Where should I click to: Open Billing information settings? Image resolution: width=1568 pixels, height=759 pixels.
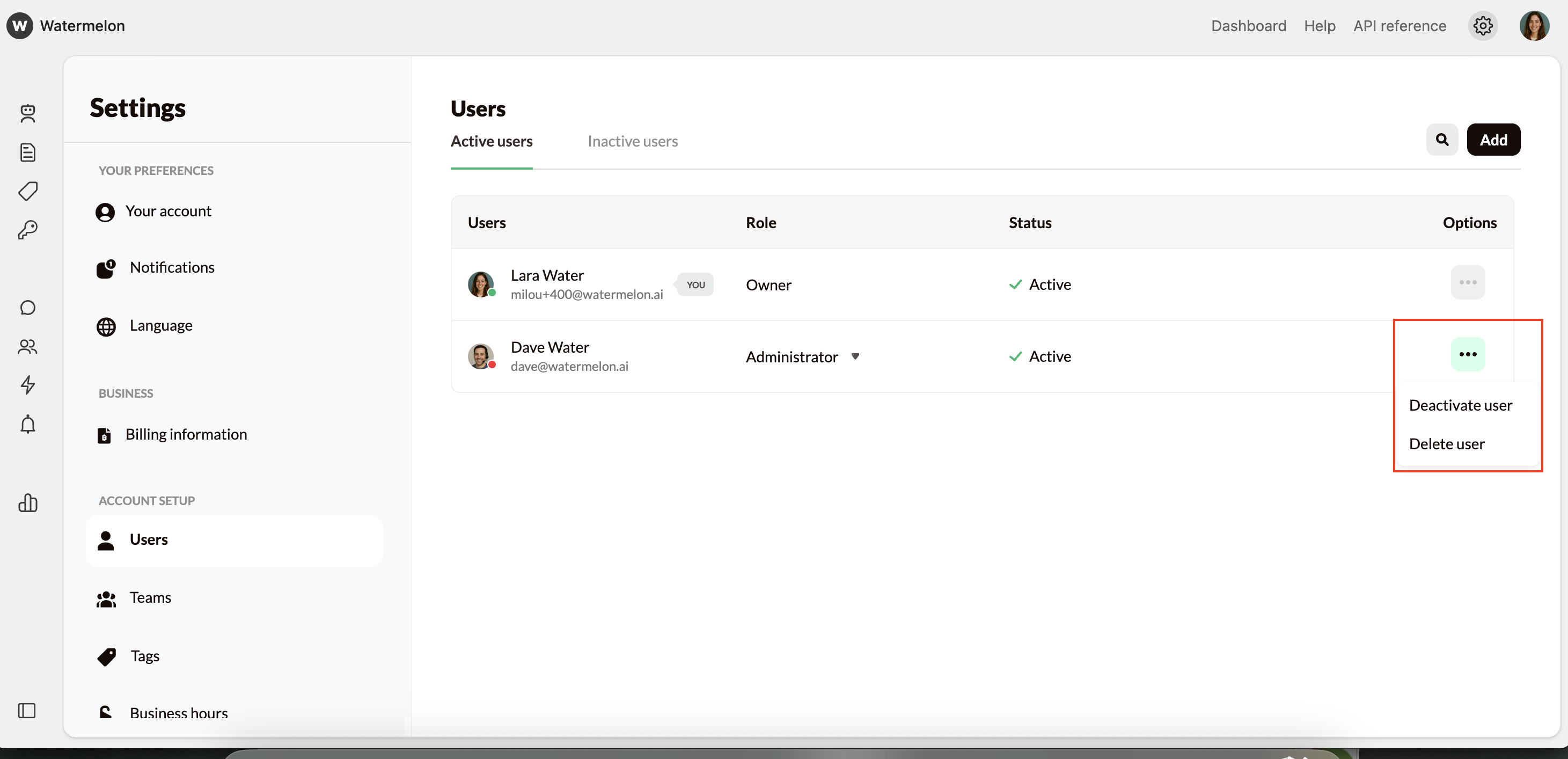tap(186, 434)
